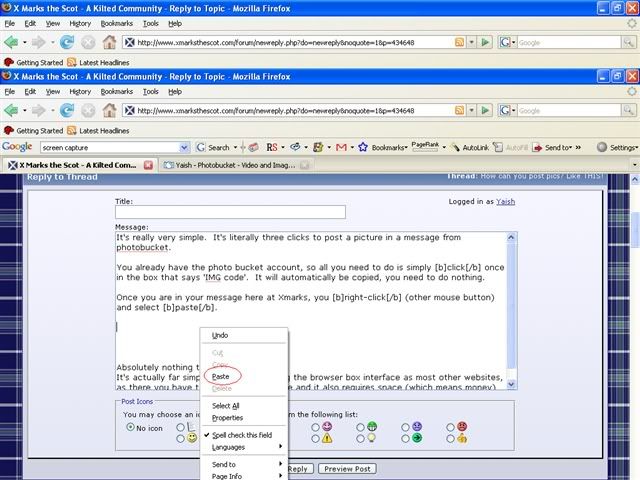Click into the Title input field
Screen dimensions: 640x480
(230, 212)
